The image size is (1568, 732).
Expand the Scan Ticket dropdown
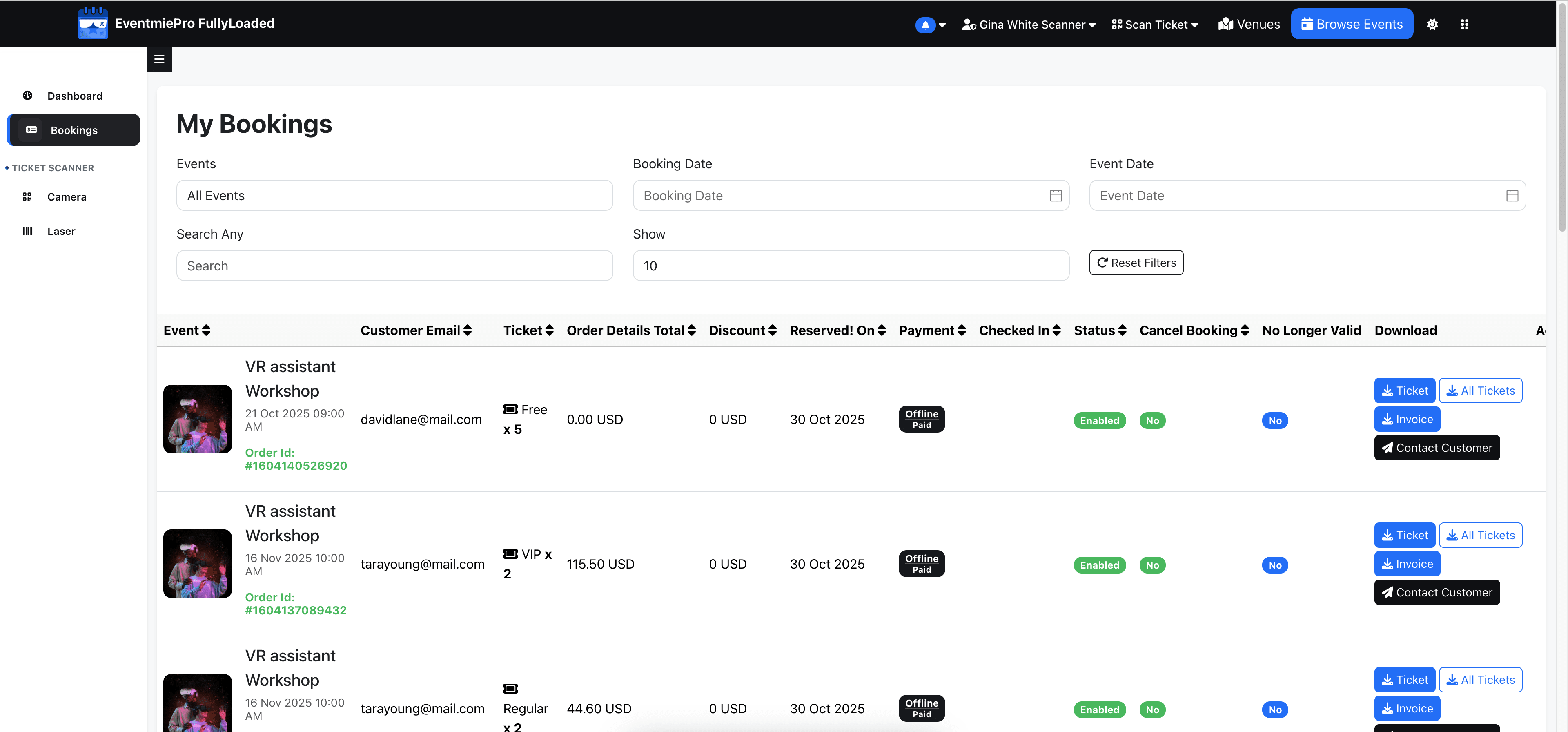coord(1155,25)
